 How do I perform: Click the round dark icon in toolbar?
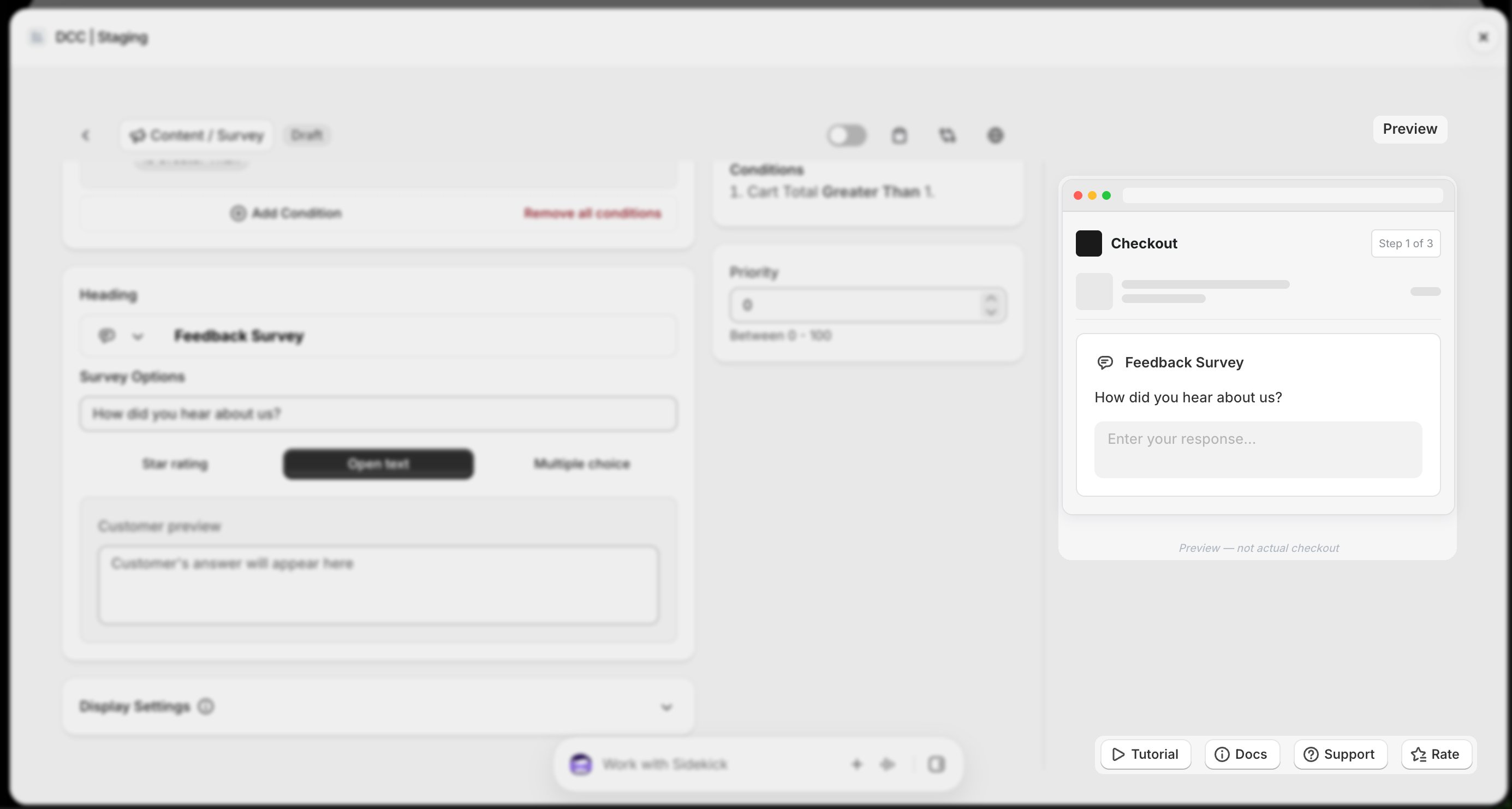click(x=996, y=135)
